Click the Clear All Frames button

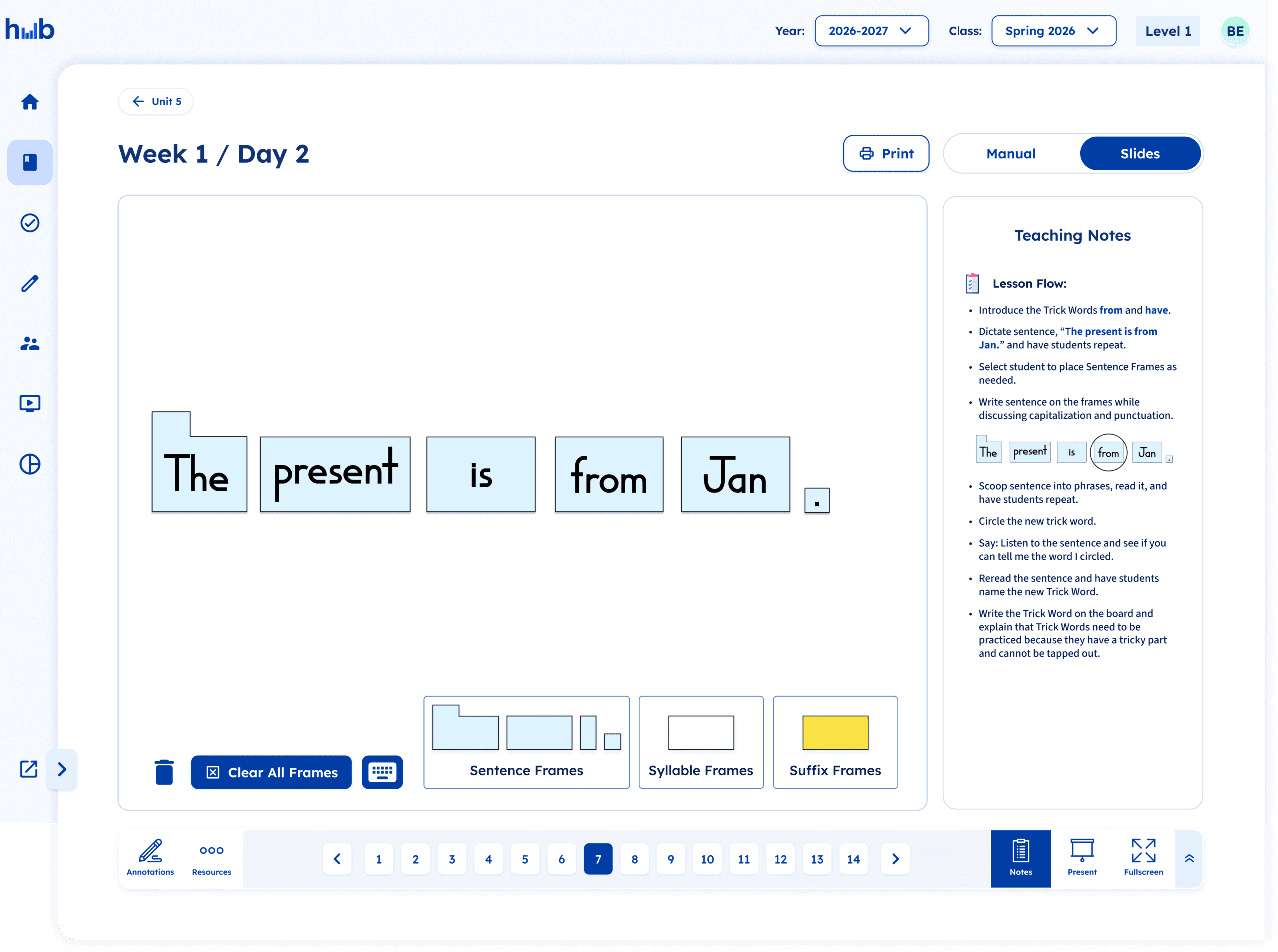[x=271, y=772]
